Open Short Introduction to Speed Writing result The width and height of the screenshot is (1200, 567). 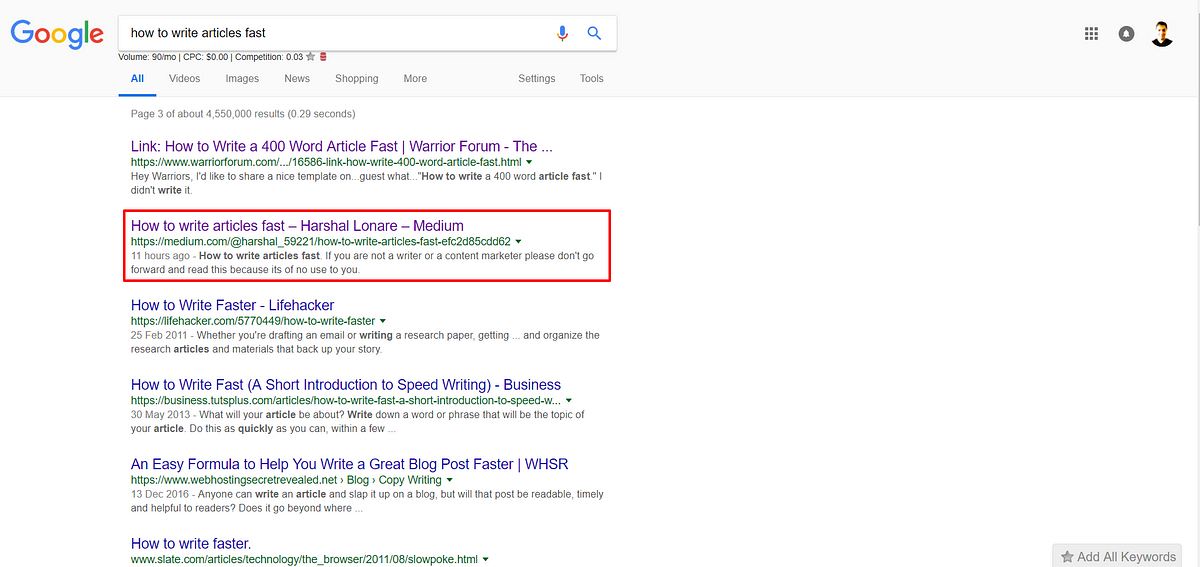point(346,385)
